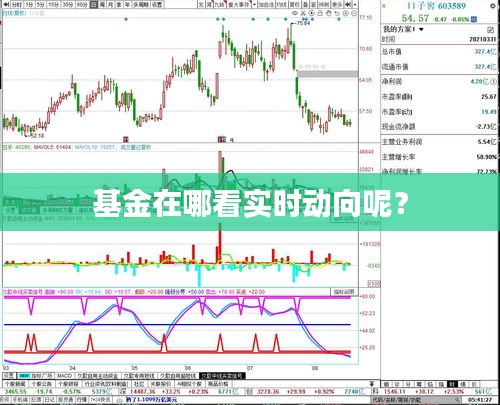
Task: Select the MACD indicator tab
Action: coord(65,376)
